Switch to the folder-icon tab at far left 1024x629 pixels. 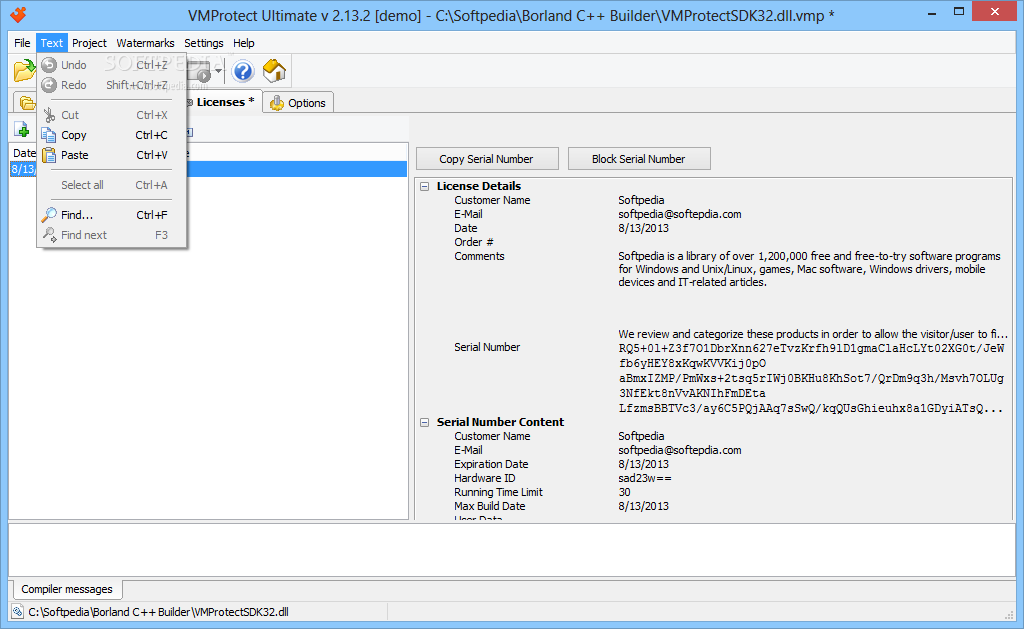click(26, 103)
